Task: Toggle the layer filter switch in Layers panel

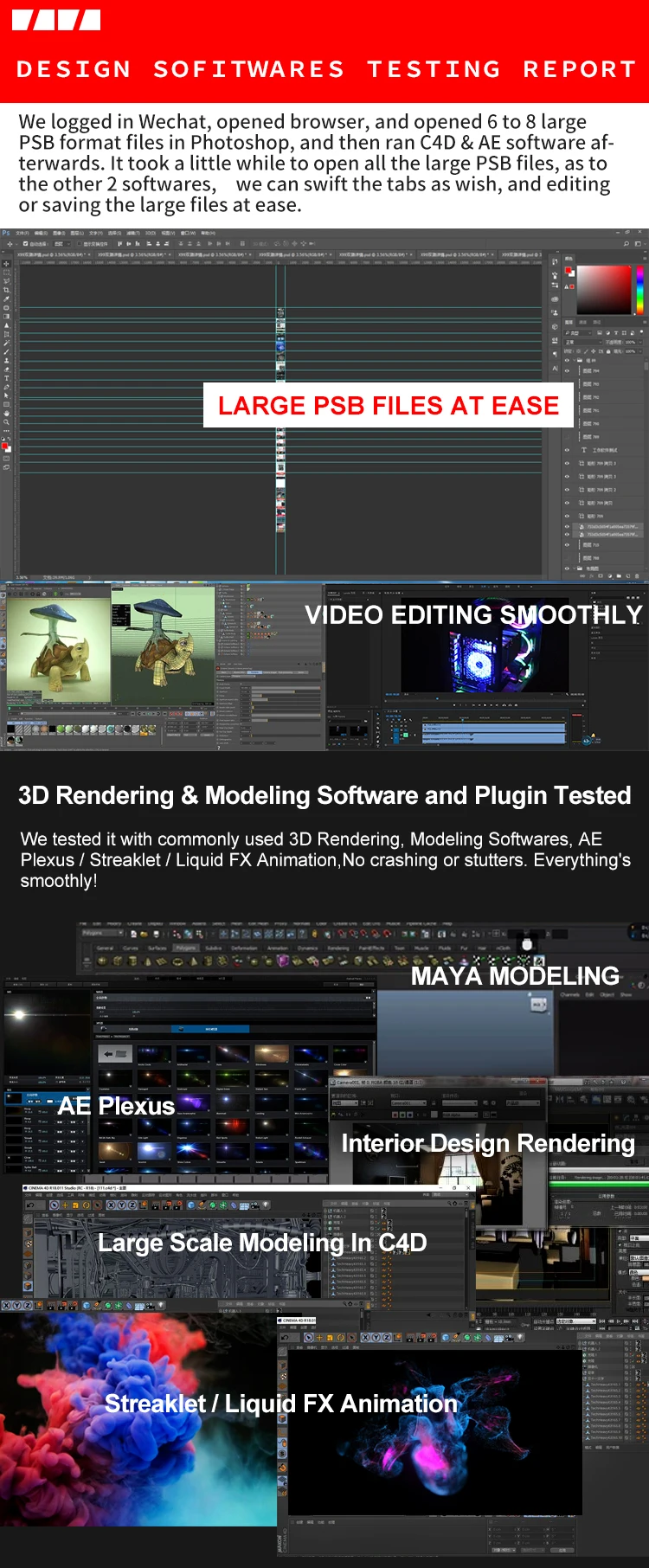Action: click(641, 331)
